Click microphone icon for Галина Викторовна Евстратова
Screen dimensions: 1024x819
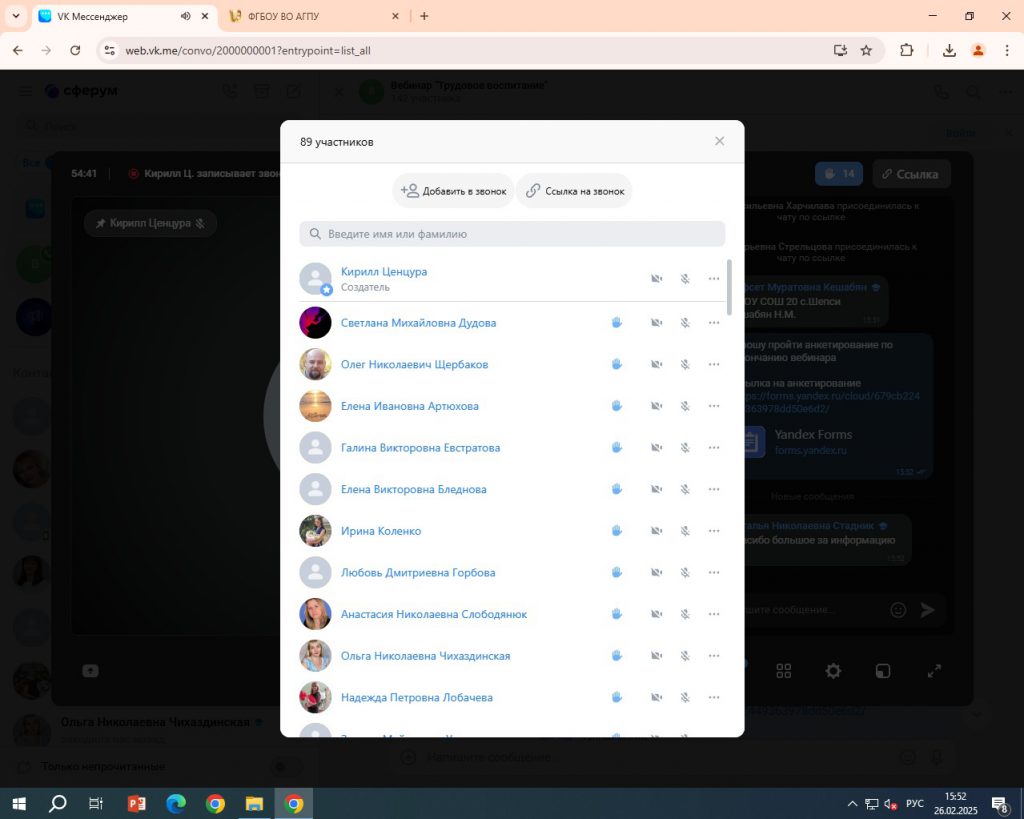pyautogui.click(x=685, y=448)
